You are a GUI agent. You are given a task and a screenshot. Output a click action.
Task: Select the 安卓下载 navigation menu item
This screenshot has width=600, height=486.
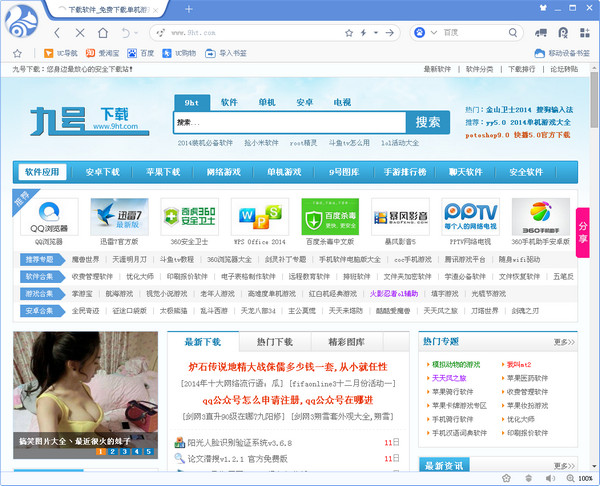click(x=103, y=172)
